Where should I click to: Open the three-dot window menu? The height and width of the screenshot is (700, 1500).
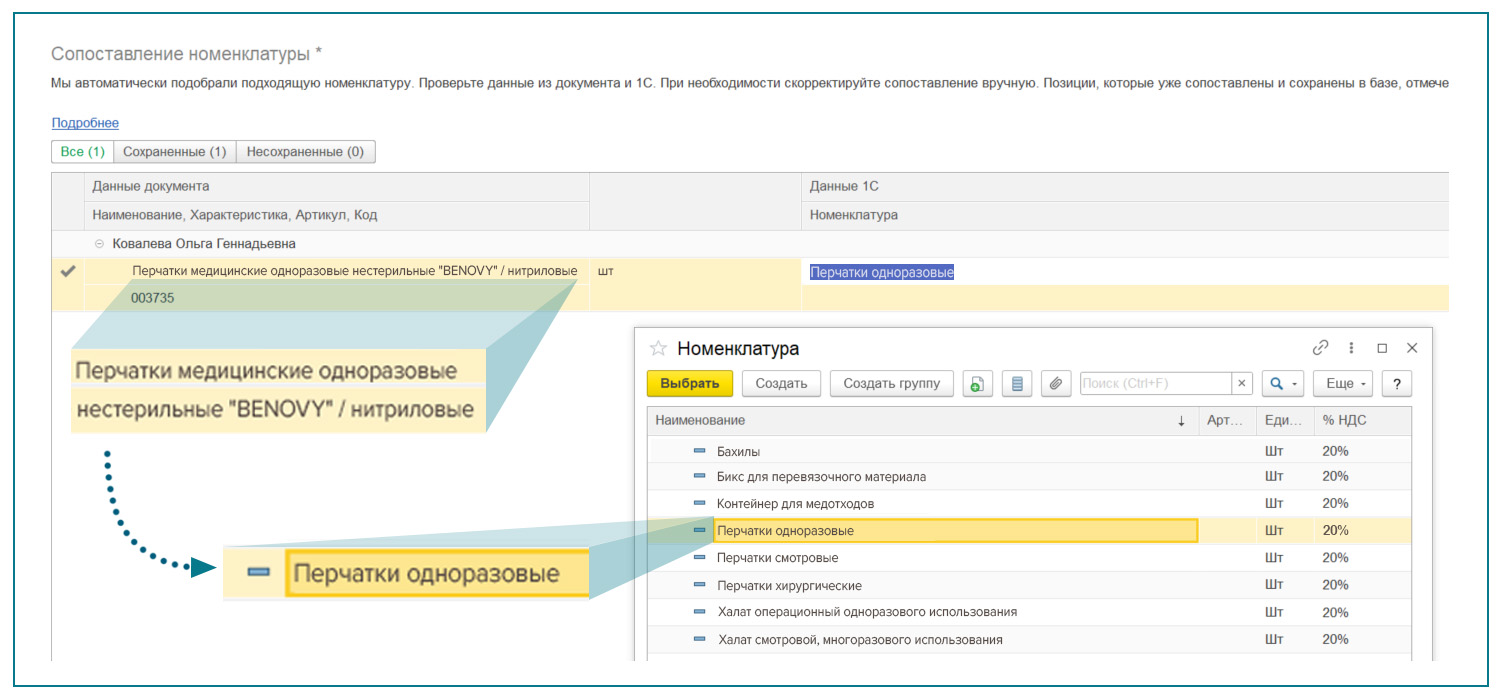pos(1352,348)
